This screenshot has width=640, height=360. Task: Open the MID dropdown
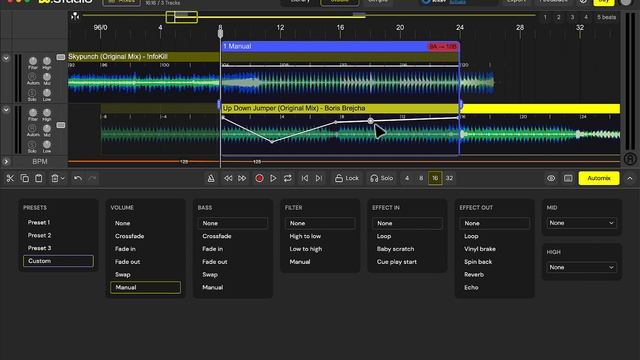click(x=581, y=223)
